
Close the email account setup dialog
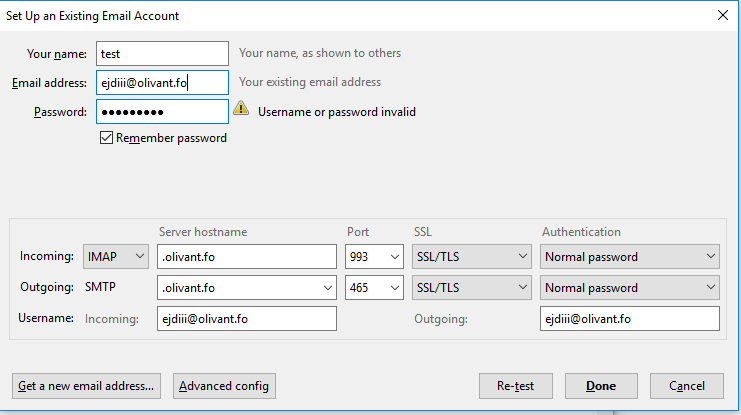[x=723, y=15]
